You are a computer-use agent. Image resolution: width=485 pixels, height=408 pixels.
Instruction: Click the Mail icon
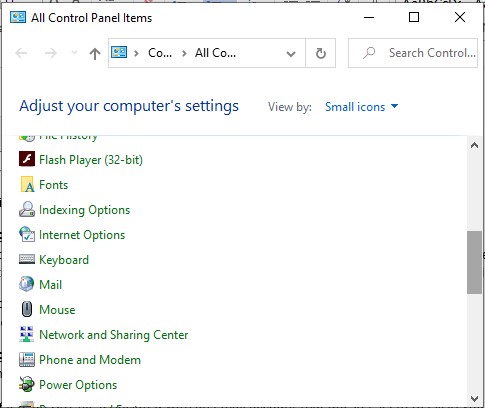point(27,284)
